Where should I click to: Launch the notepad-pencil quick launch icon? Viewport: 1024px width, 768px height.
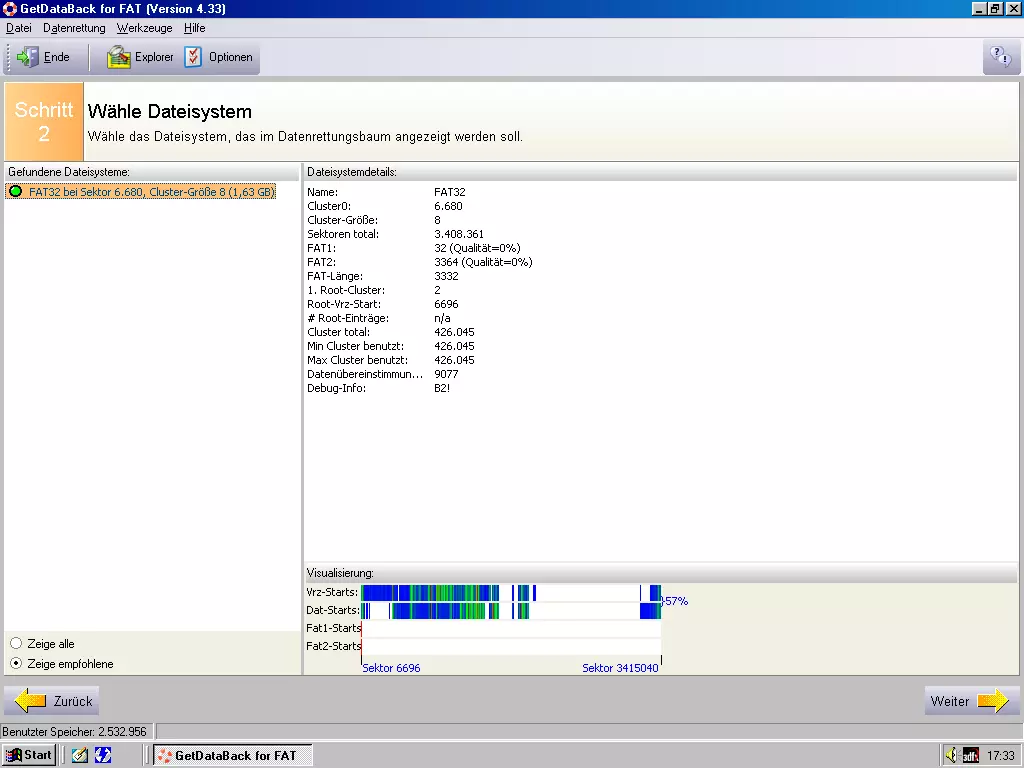[80, 755]
